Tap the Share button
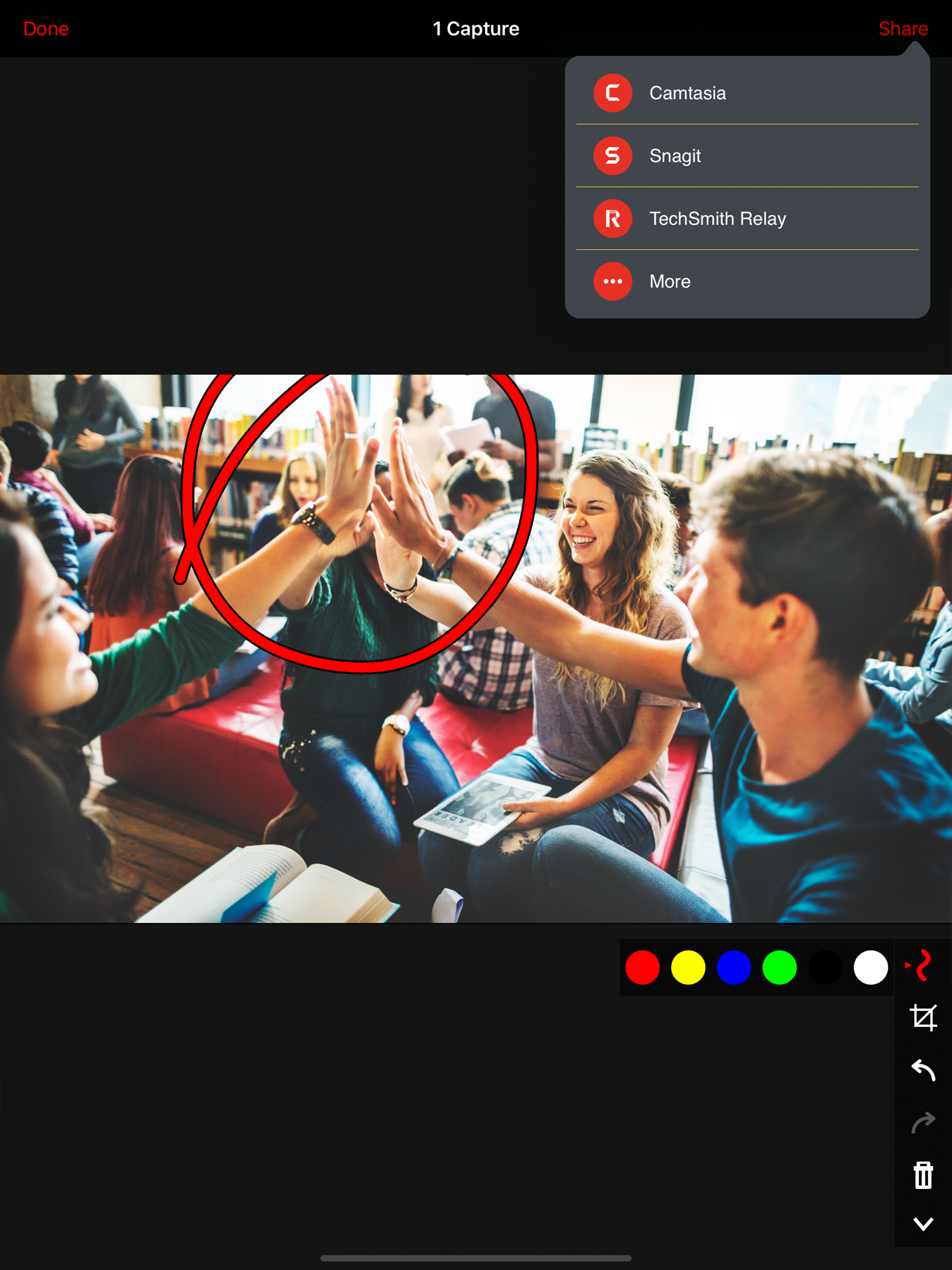The image size is (952, 1270). tap(903, 29)
